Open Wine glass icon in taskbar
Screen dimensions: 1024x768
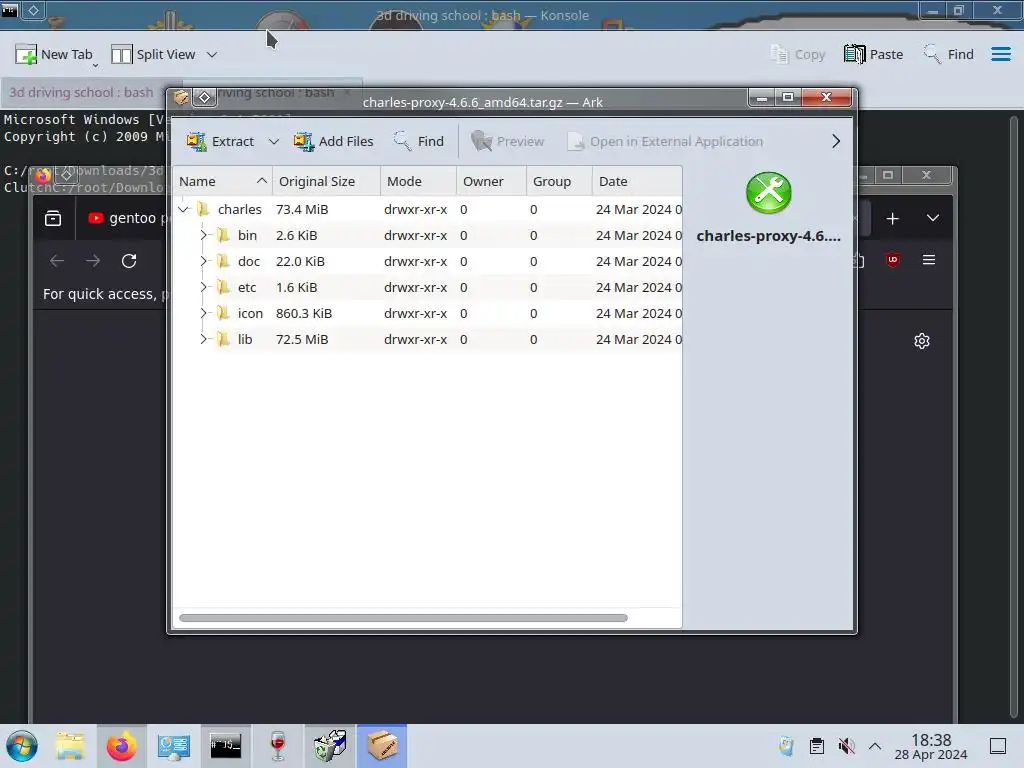point(278,746)
